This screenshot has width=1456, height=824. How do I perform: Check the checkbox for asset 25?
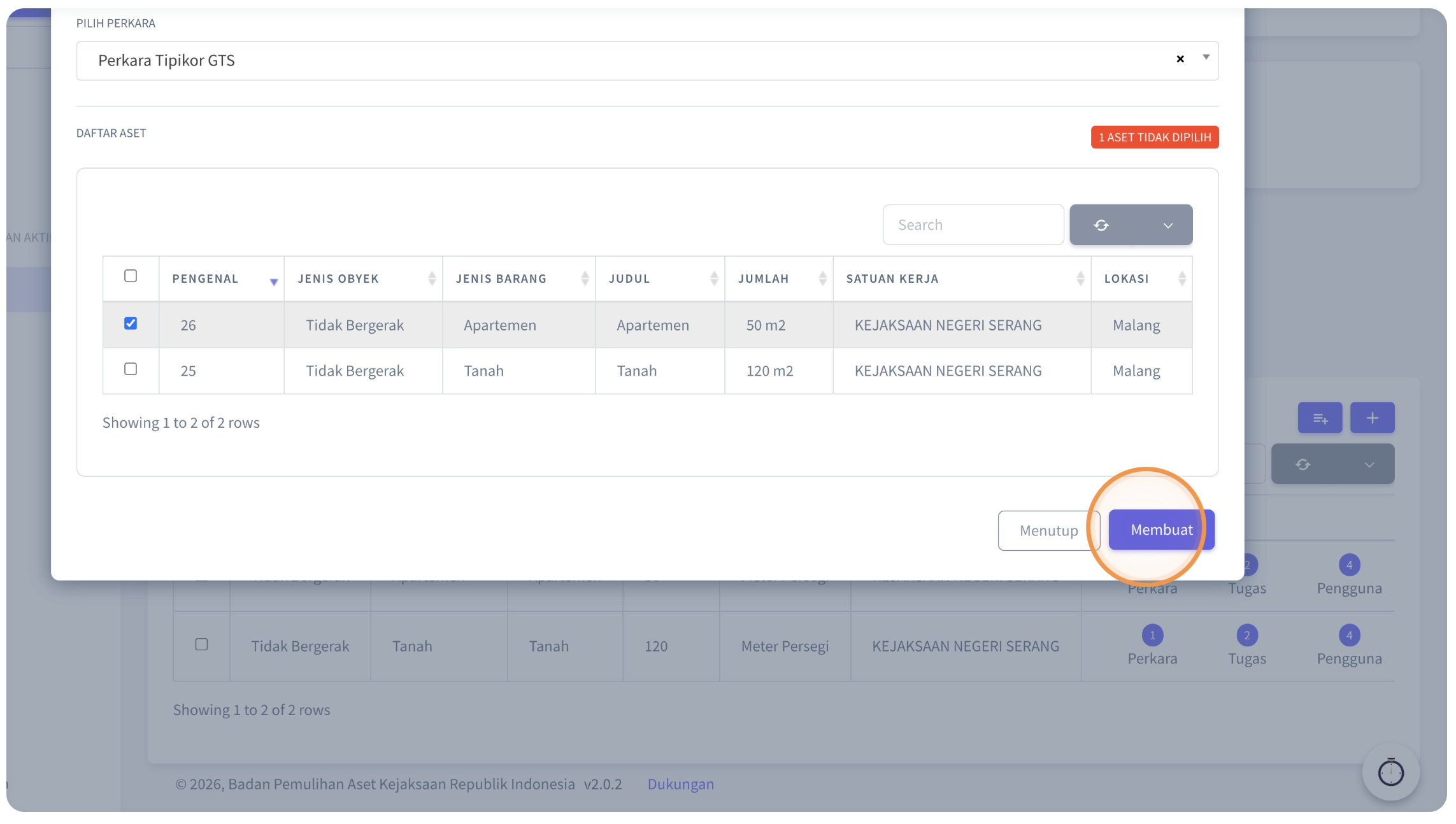click(x=131, y=369)
